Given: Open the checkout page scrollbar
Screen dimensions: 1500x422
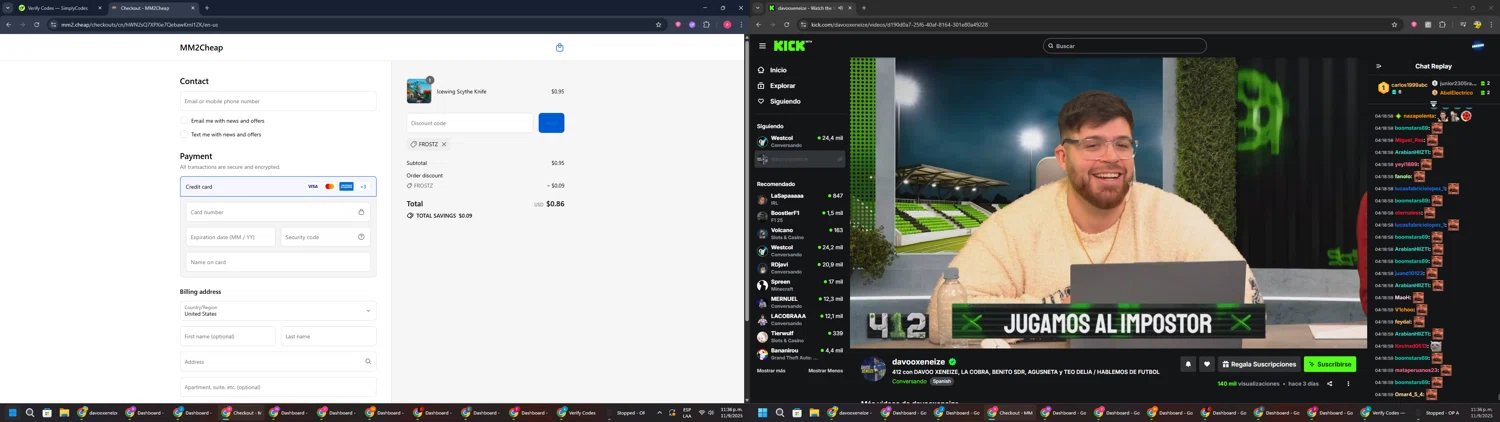Looking at the screenshot, I should click(x=745, y=180).
